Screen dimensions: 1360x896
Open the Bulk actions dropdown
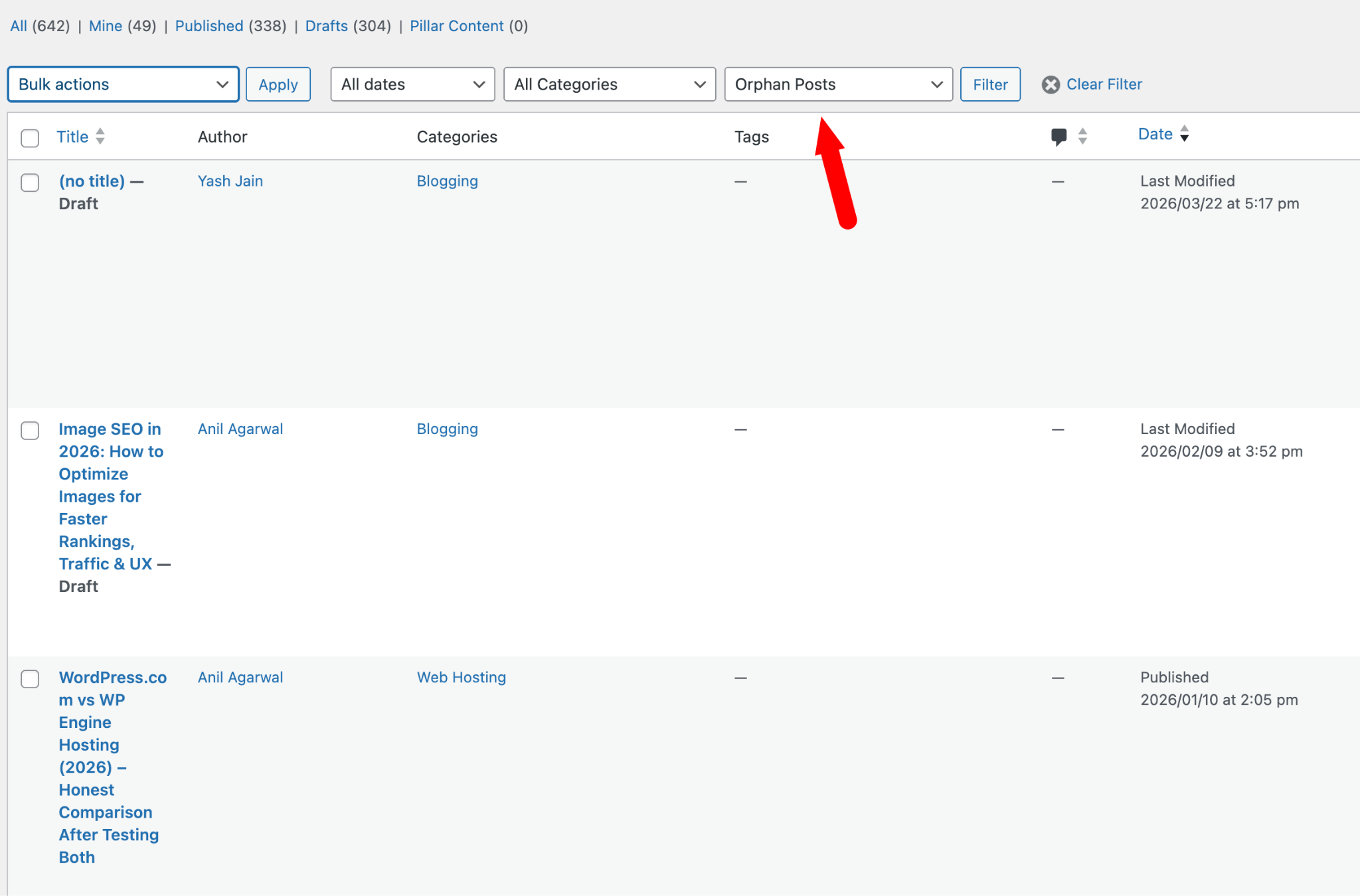124,84
